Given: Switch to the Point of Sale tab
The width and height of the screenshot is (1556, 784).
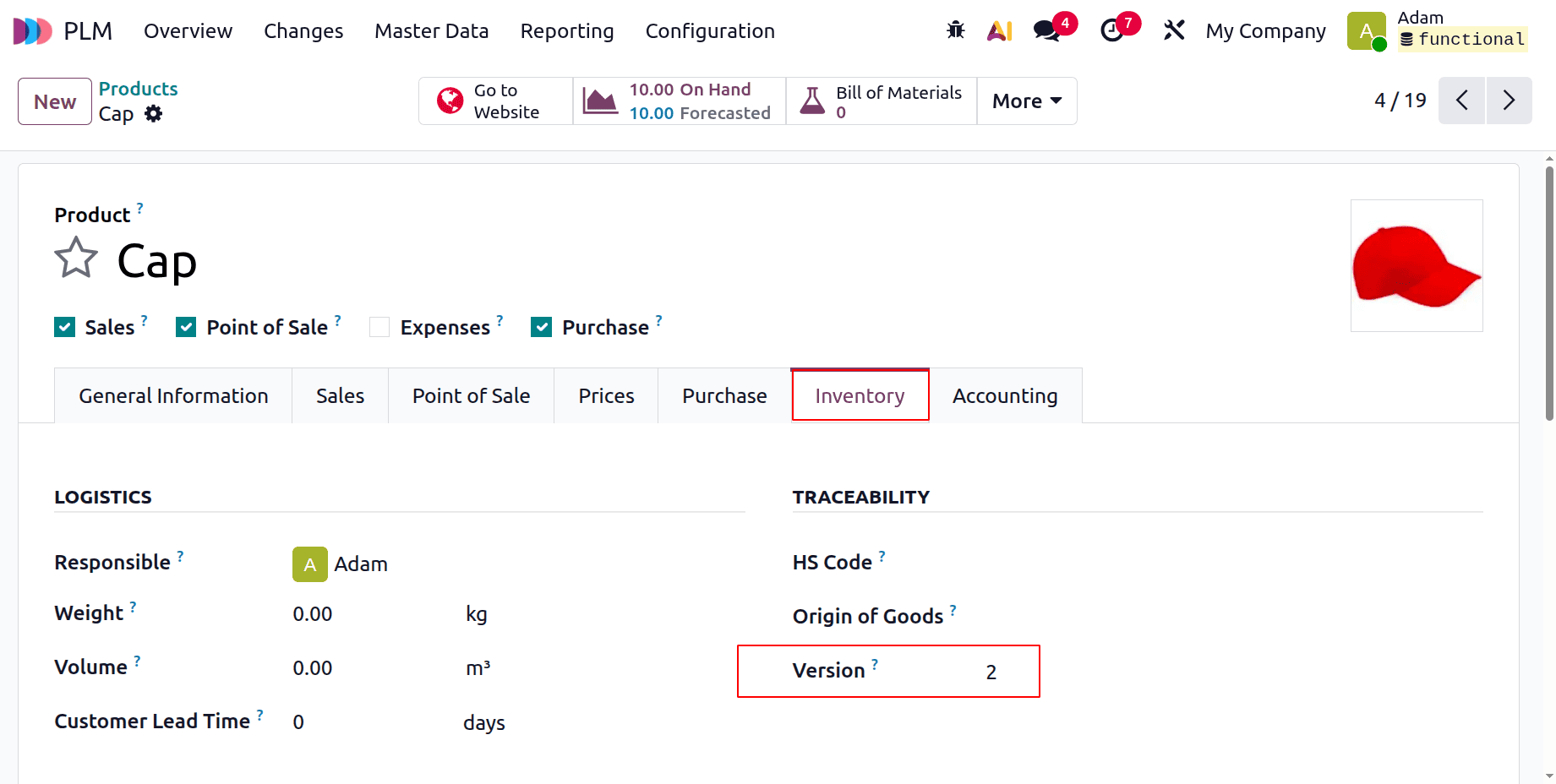Looking at the screenshot, I should 471,395.
